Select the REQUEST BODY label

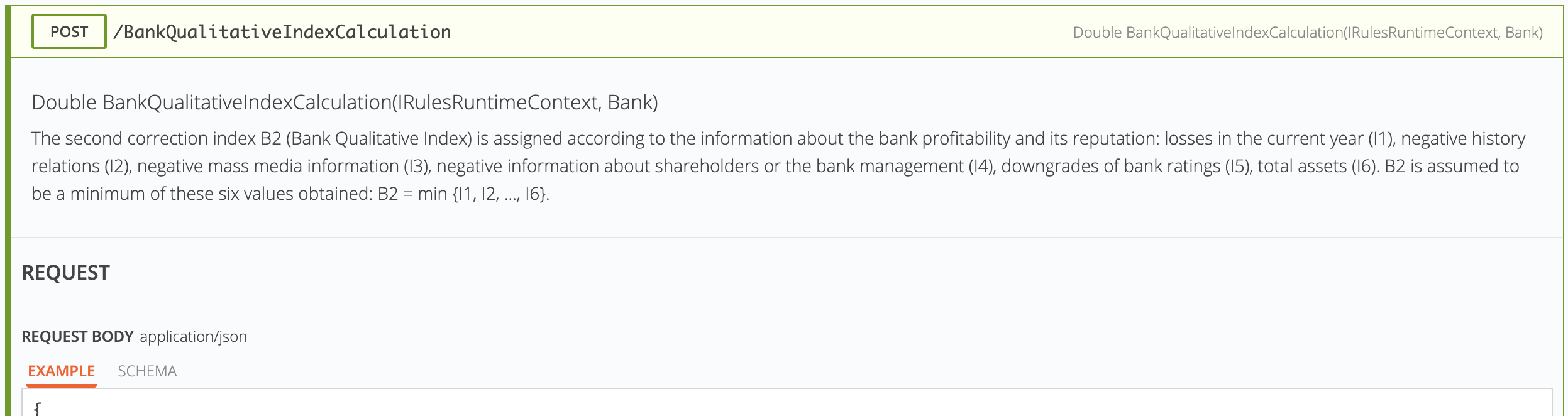[x=77, y=336]
